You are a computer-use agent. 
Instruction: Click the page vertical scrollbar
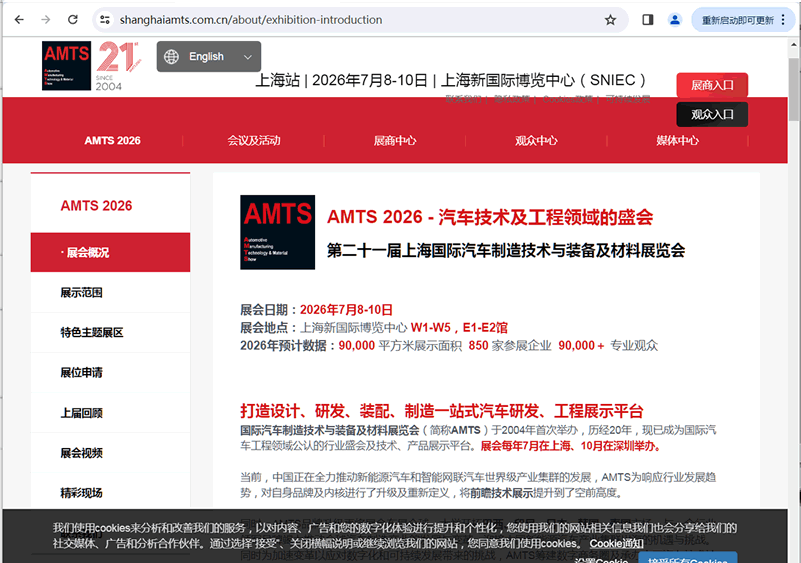(x=794, y=300)
